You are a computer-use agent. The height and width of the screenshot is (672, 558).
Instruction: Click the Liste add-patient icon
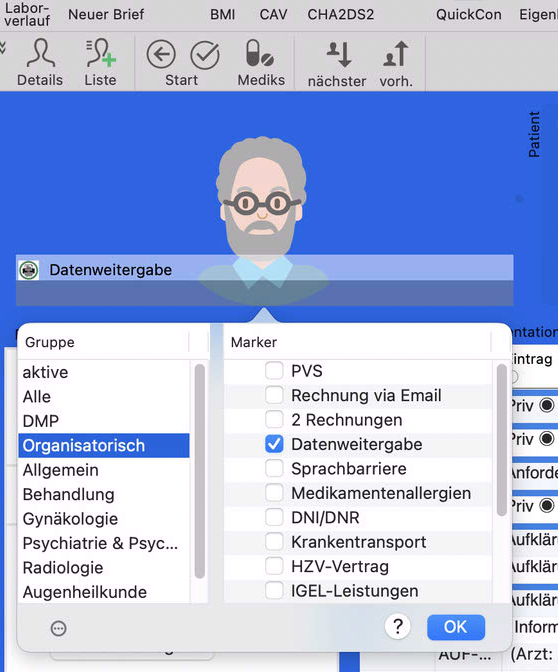pyautogui.click(x=101, y=54)
